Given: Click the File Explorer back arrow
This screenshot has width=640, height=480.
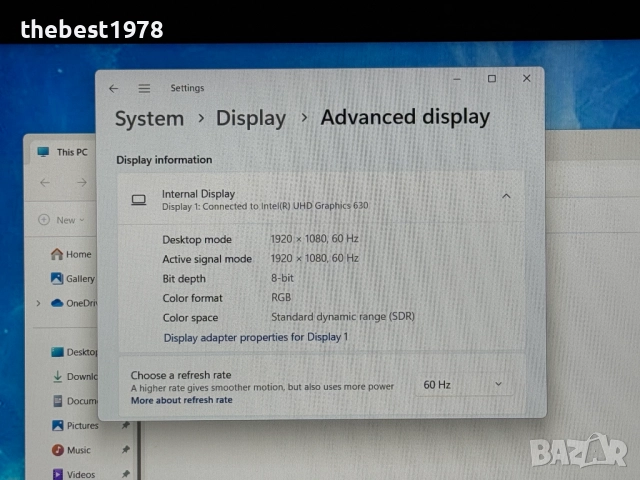Looking at the screenshot, I should tap(44, 183).
